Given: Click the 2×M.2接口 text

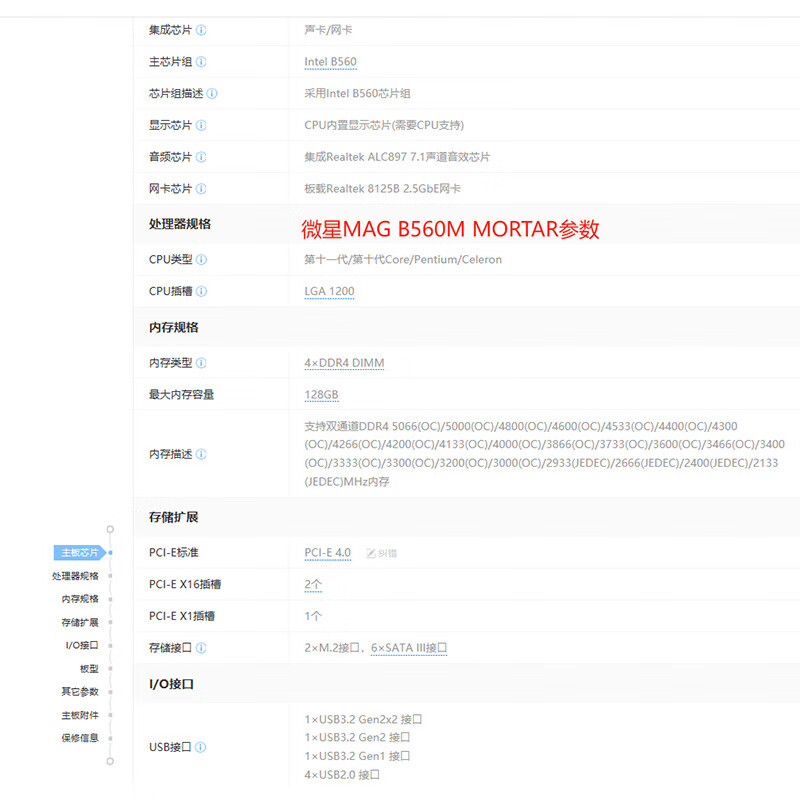Looking at the screenshot, I should (x=332, y=648).
